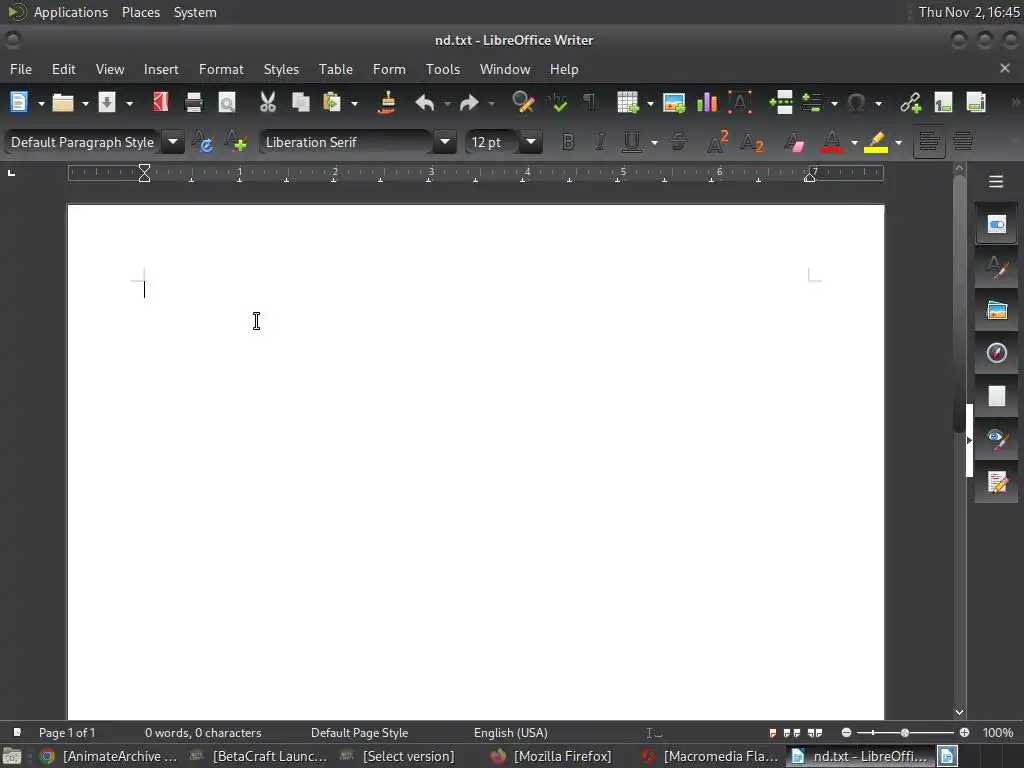
Task: Expand the font name dropdown
Action: [x=445, y=142]
